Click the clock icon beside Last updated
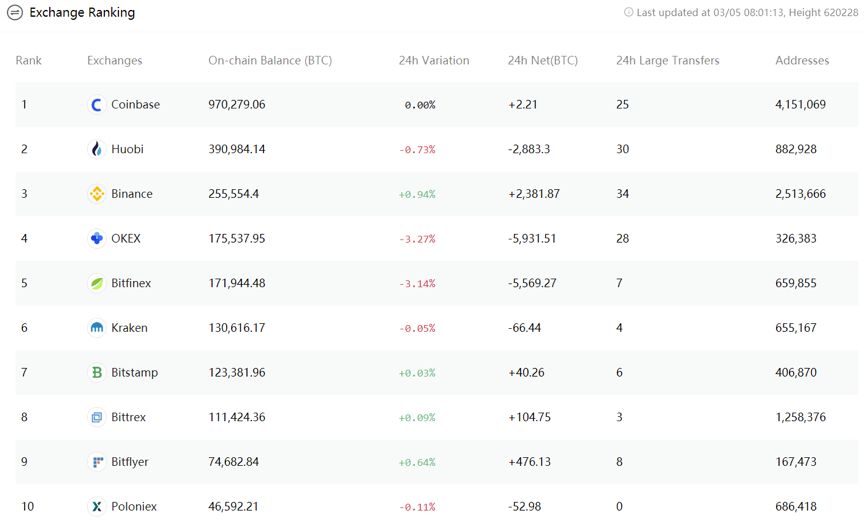 (x=628, y=12)
